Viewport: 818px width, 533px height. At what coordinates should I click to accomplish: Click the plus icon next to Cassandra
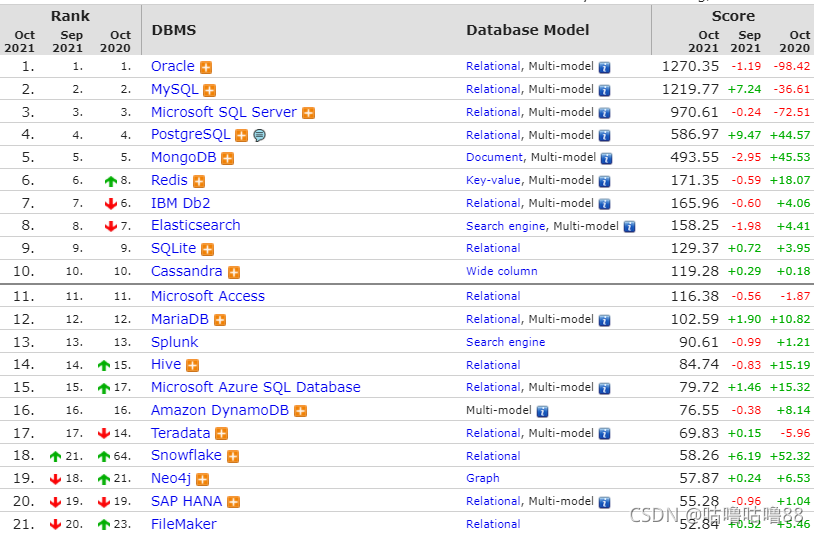(x=233, y=272)
